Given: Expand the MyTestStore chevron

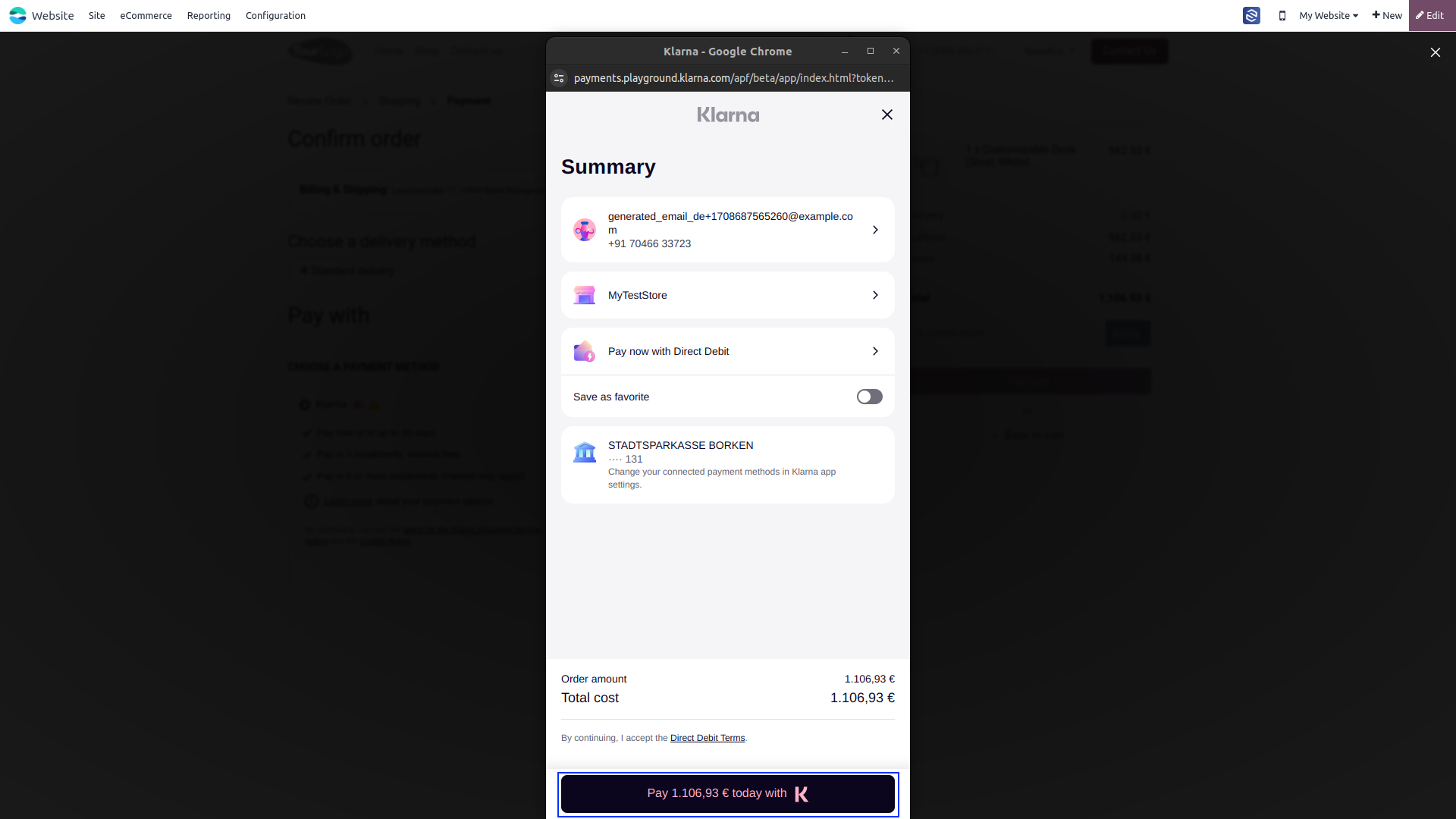Looking at the screenshot, I should coord(875,295).
